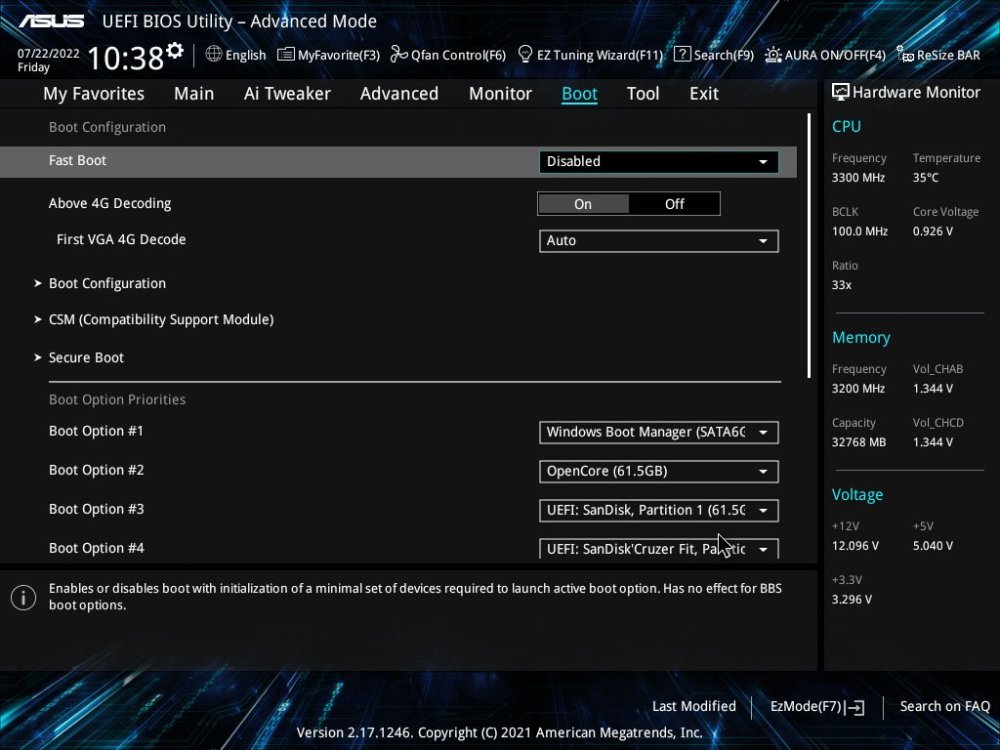Open Boot Option #1 dropdown

tap(658, 432)
